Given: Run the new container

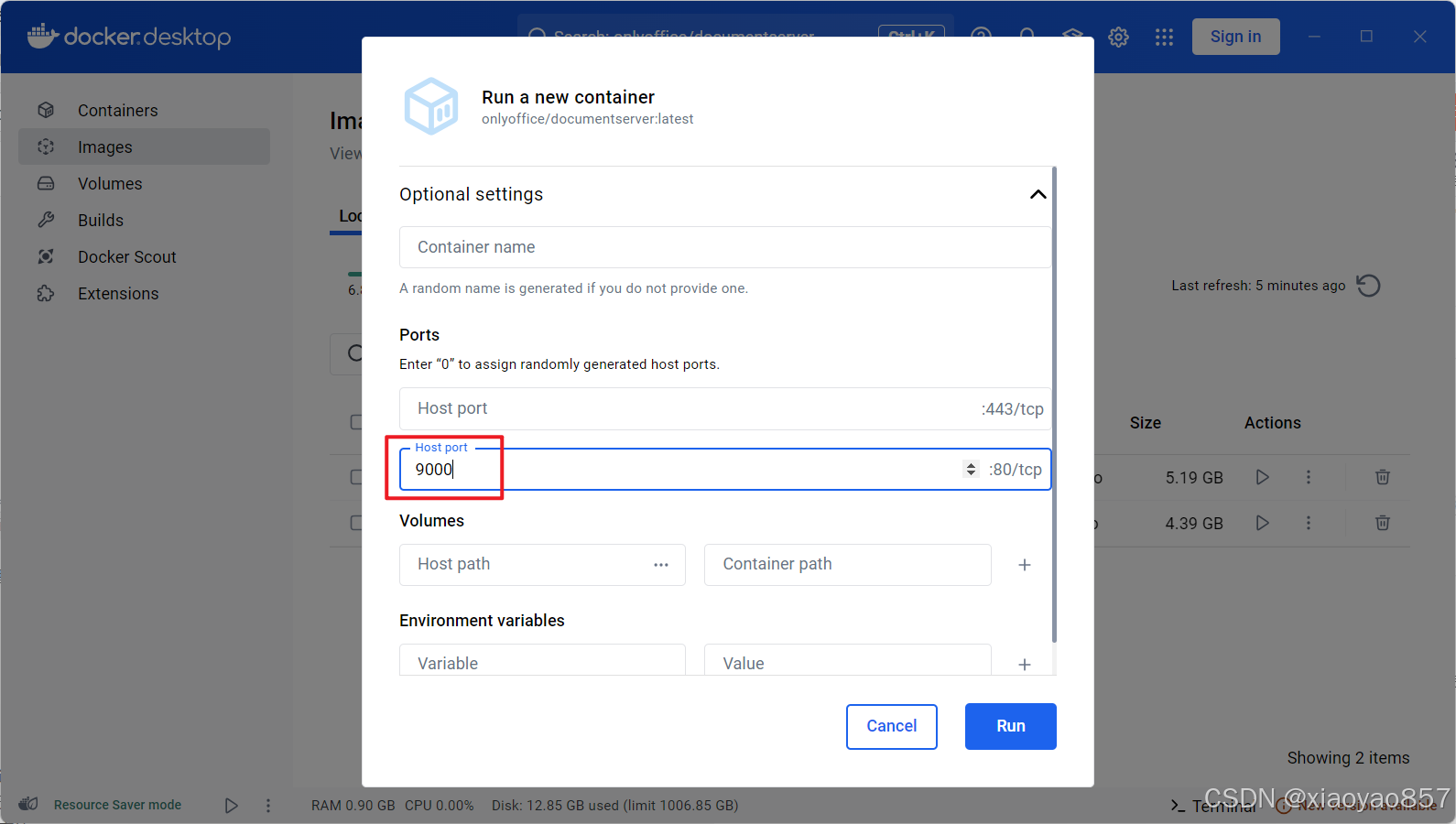Looking at the screenshot, I should pyautogui.click(x=1010, y=726).
